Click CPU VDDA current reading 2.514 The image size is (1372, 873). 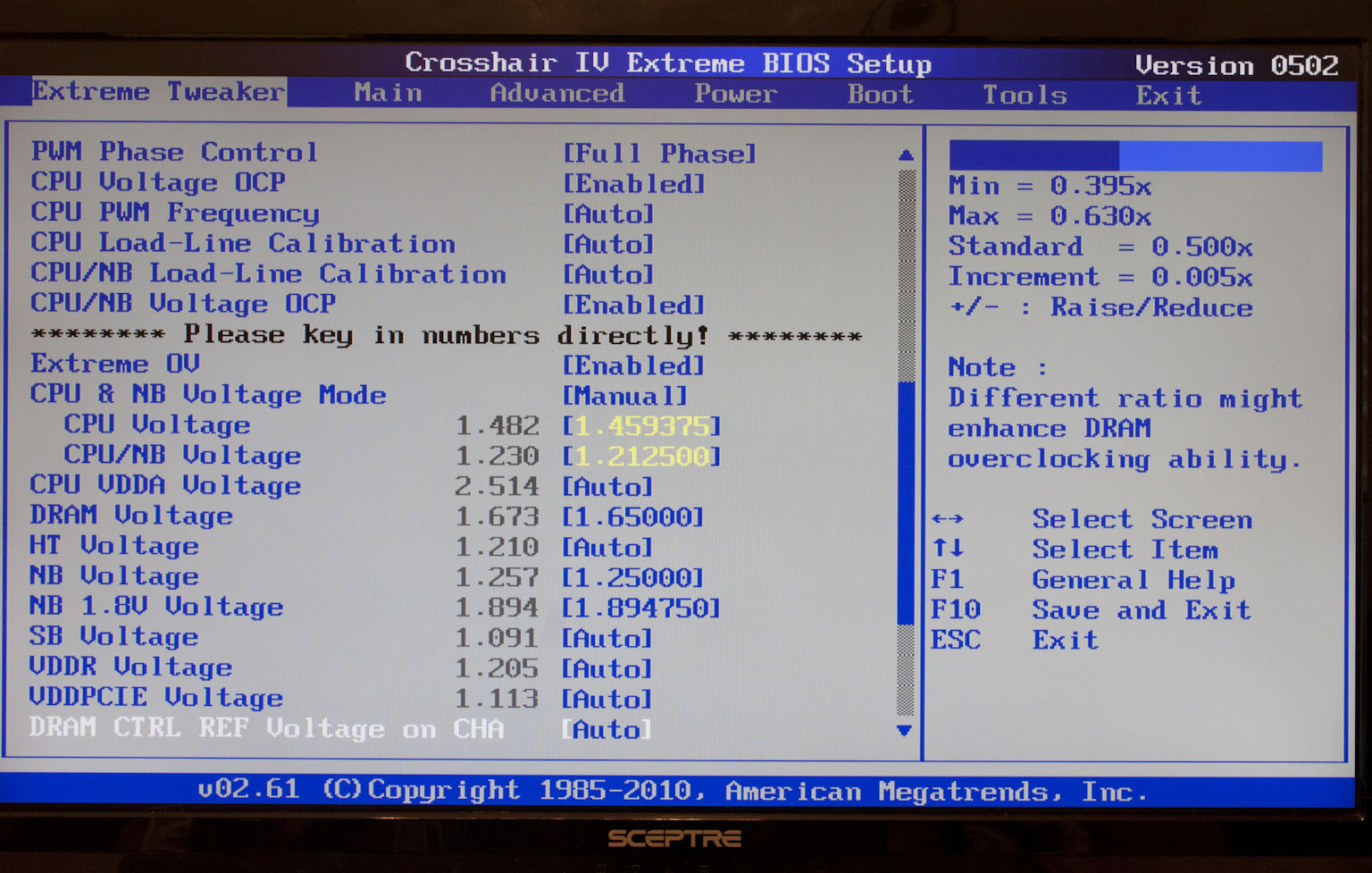coord(498,487)
